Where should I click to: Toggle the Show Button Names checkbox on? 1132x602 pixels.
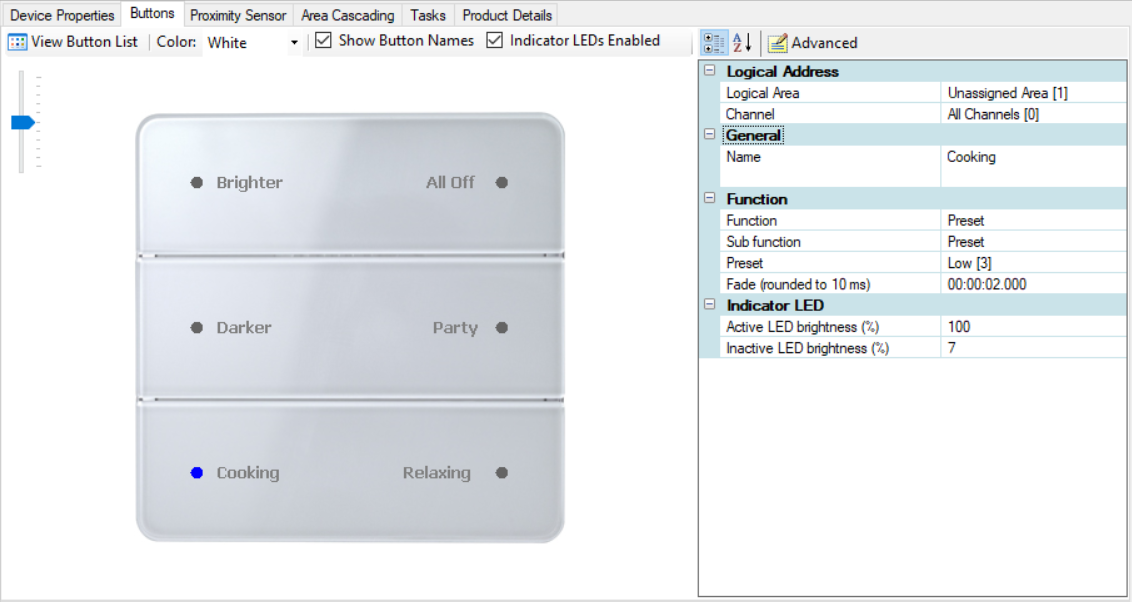pos(322,40)
